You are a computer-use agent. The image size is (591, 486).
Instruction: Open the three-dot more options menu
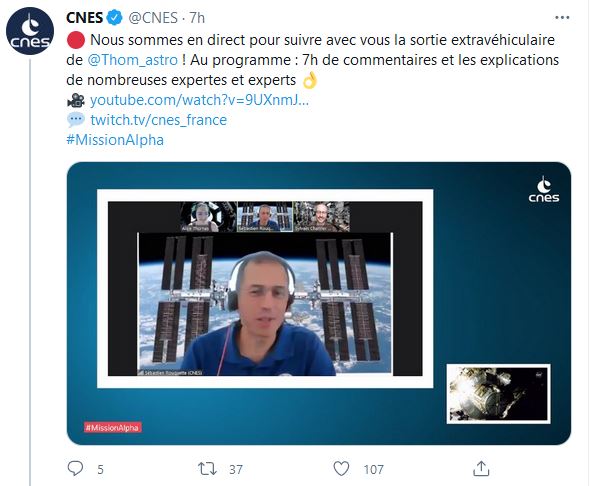pos(562,17)
